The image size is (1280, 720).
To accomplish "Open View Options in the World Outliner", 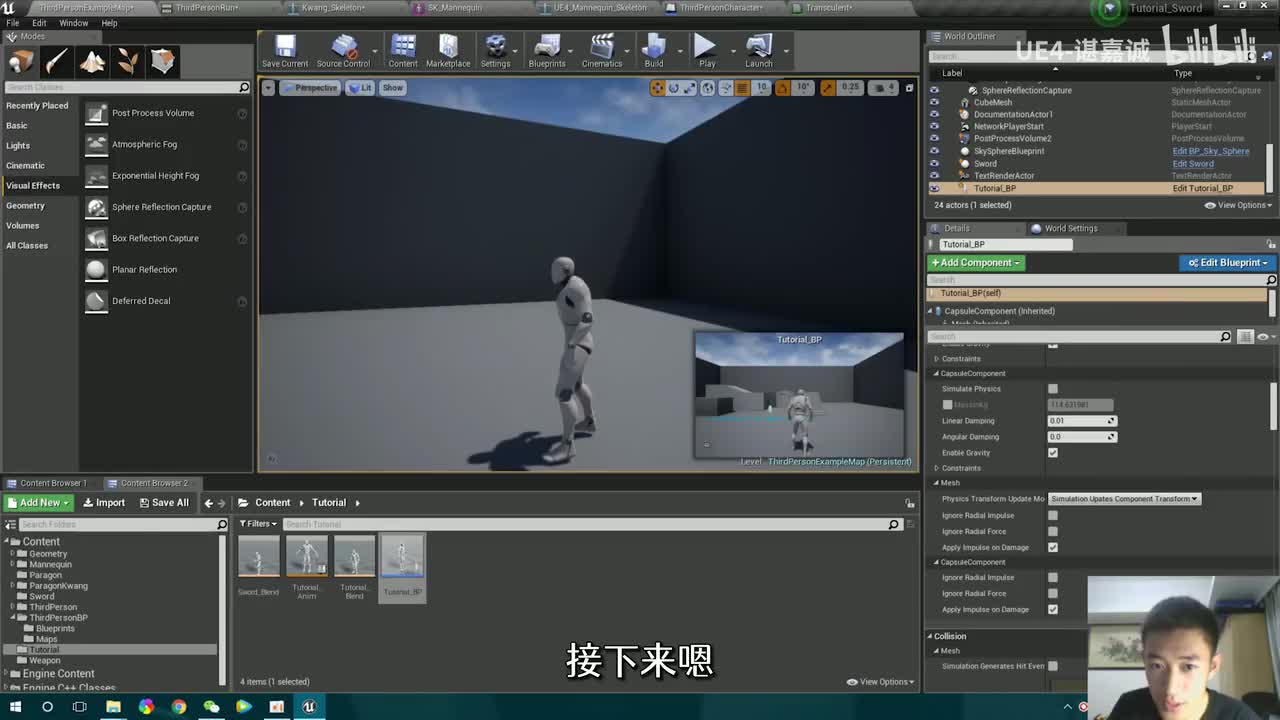I will (1239, 205).
